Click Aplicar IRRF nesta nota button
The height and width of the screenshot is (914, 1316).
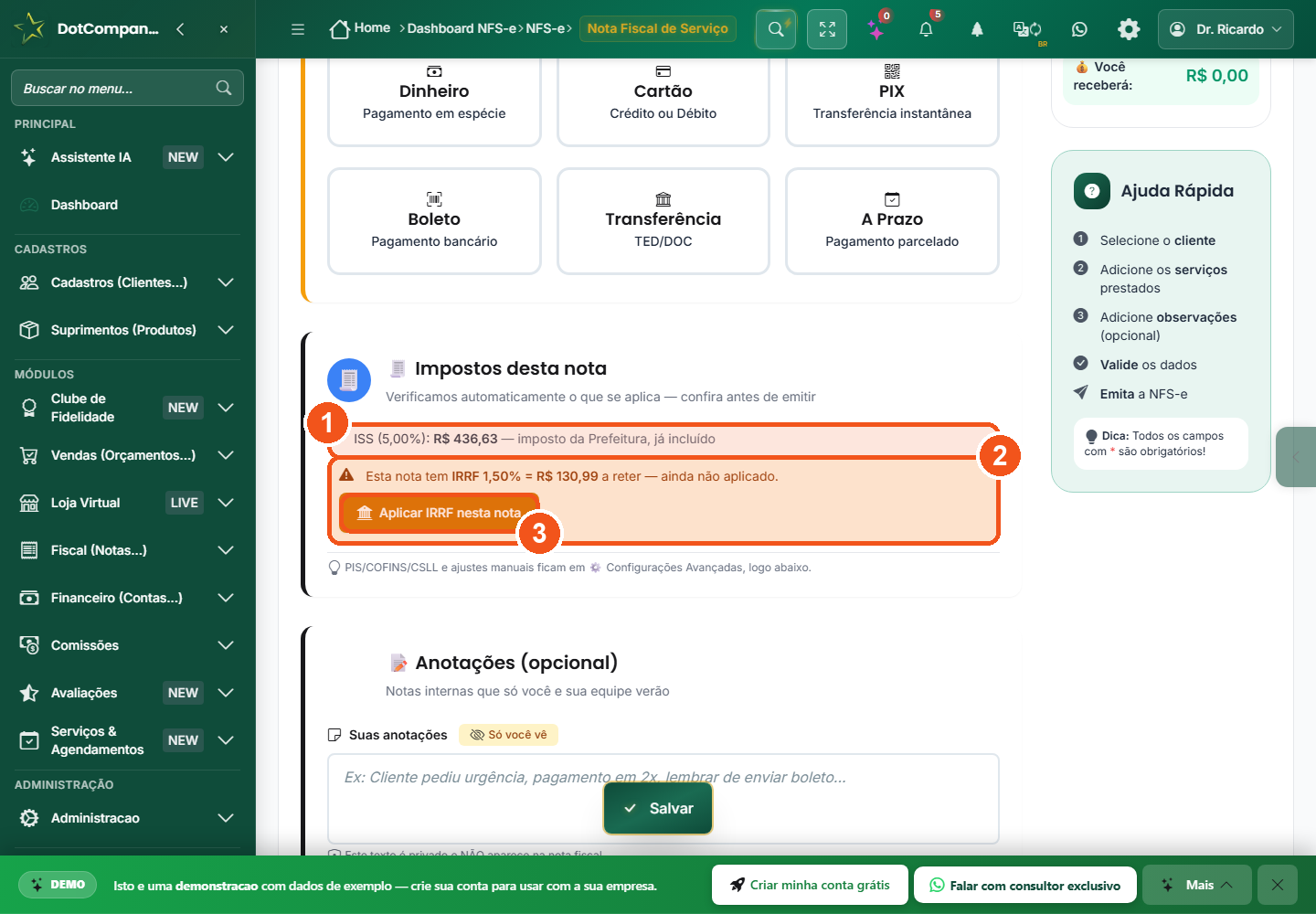440,513
